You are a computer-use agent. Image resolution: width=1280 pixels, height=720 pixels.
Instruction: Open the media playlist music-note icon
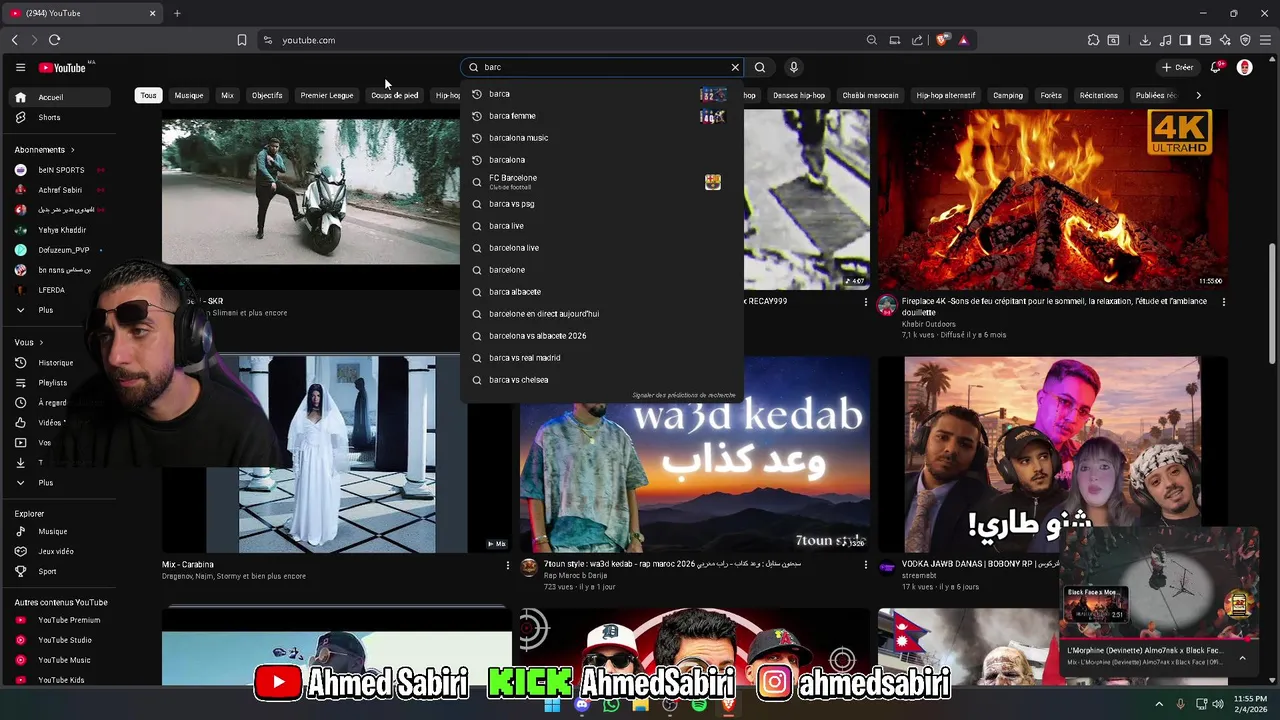pos(1165,40)
